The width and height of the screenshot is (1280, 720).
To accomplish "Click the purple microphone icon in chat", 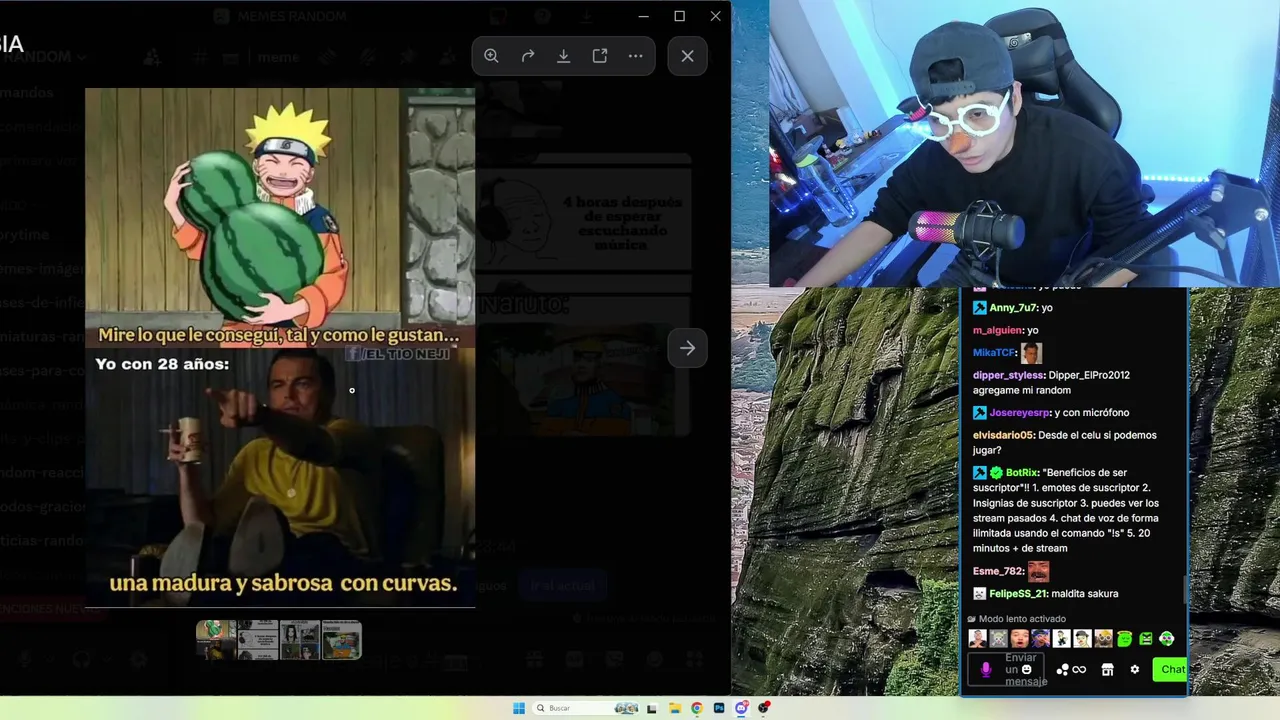I will click(x=986, y=670).
